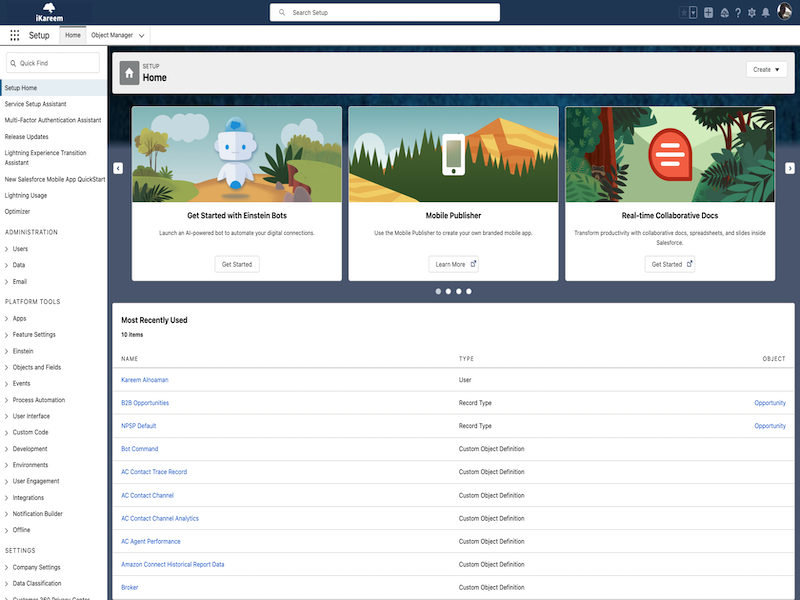Open Optimizer in sidebar
The image size is (800, 600).
pos(17,212)
